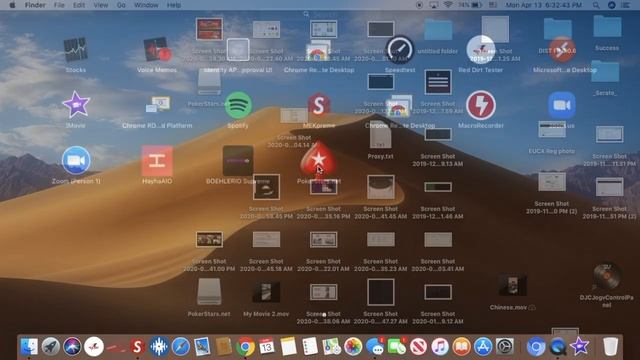Select the _Serato_ folder
Viewport: 640px width, 360px height.
(605, 71)
